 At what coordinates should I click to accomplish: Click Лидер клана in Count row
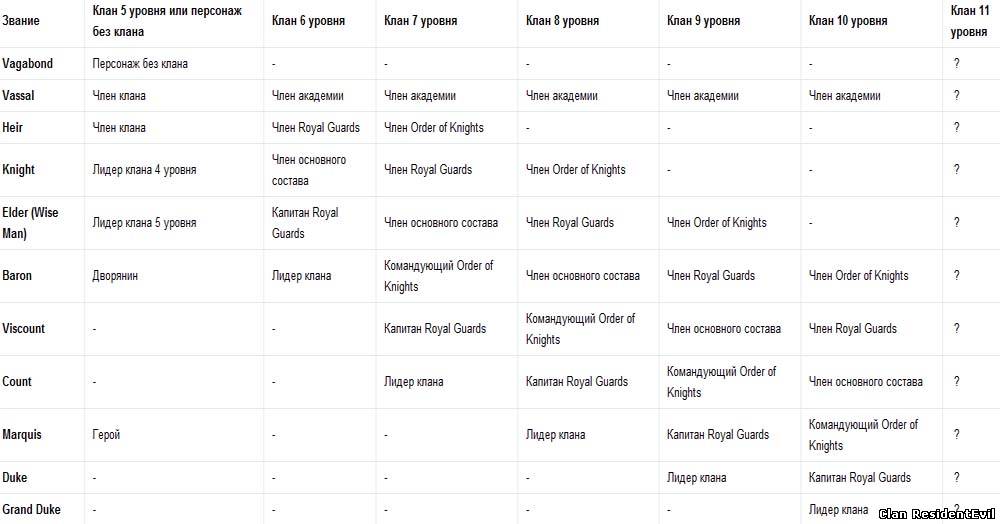click(413, 382)
